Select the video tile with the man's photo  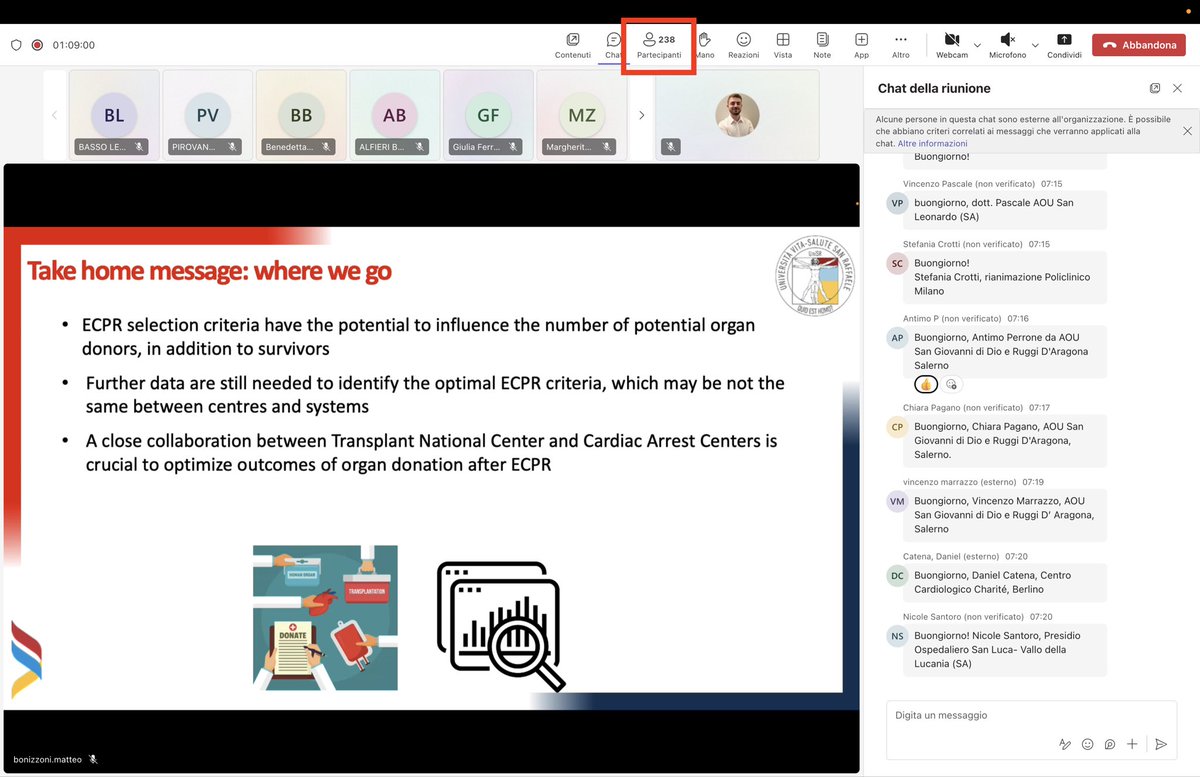coord(737,114)
